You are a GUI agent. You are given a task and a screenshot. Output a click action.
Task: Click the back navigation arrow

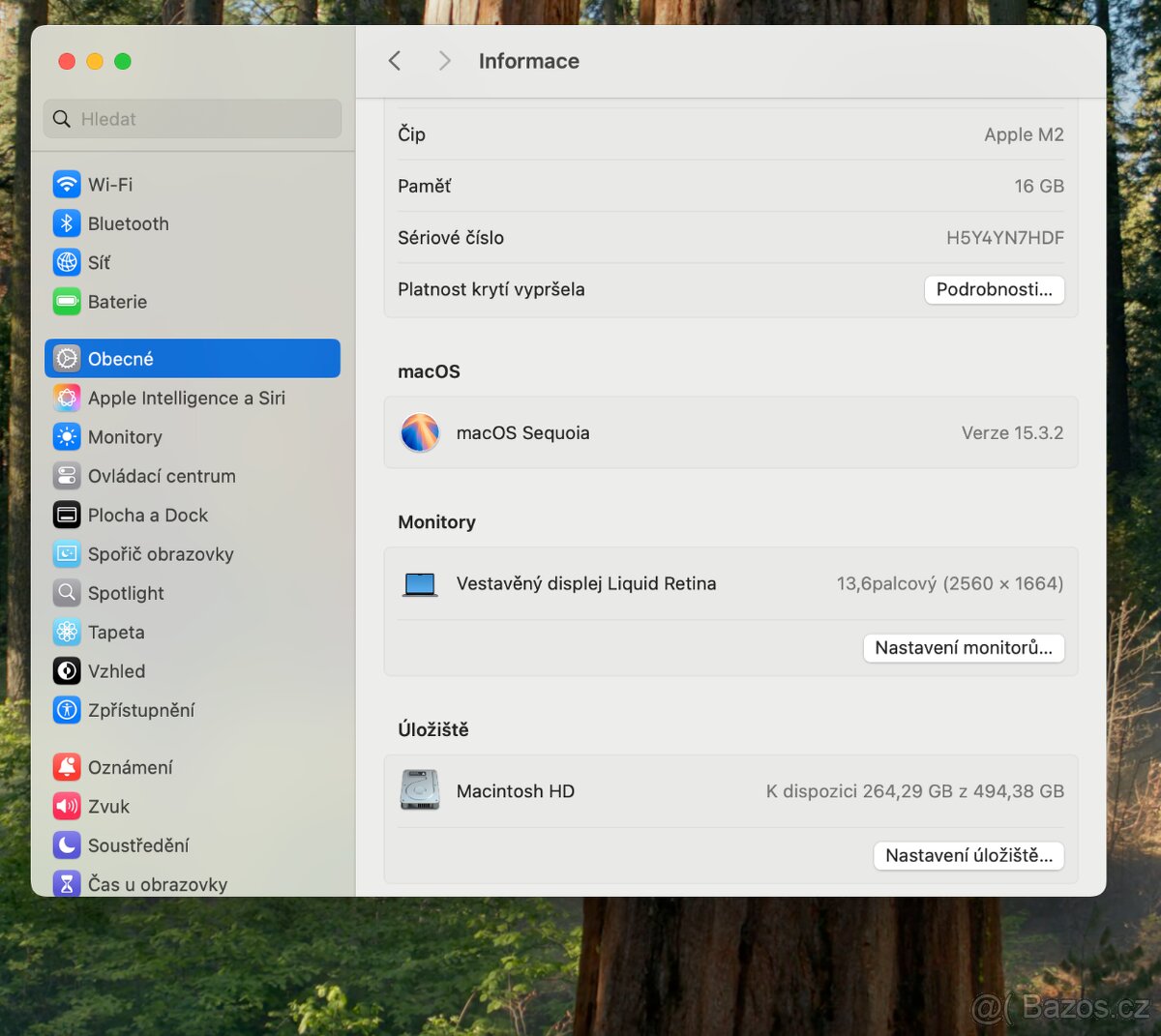coord(395,60)
